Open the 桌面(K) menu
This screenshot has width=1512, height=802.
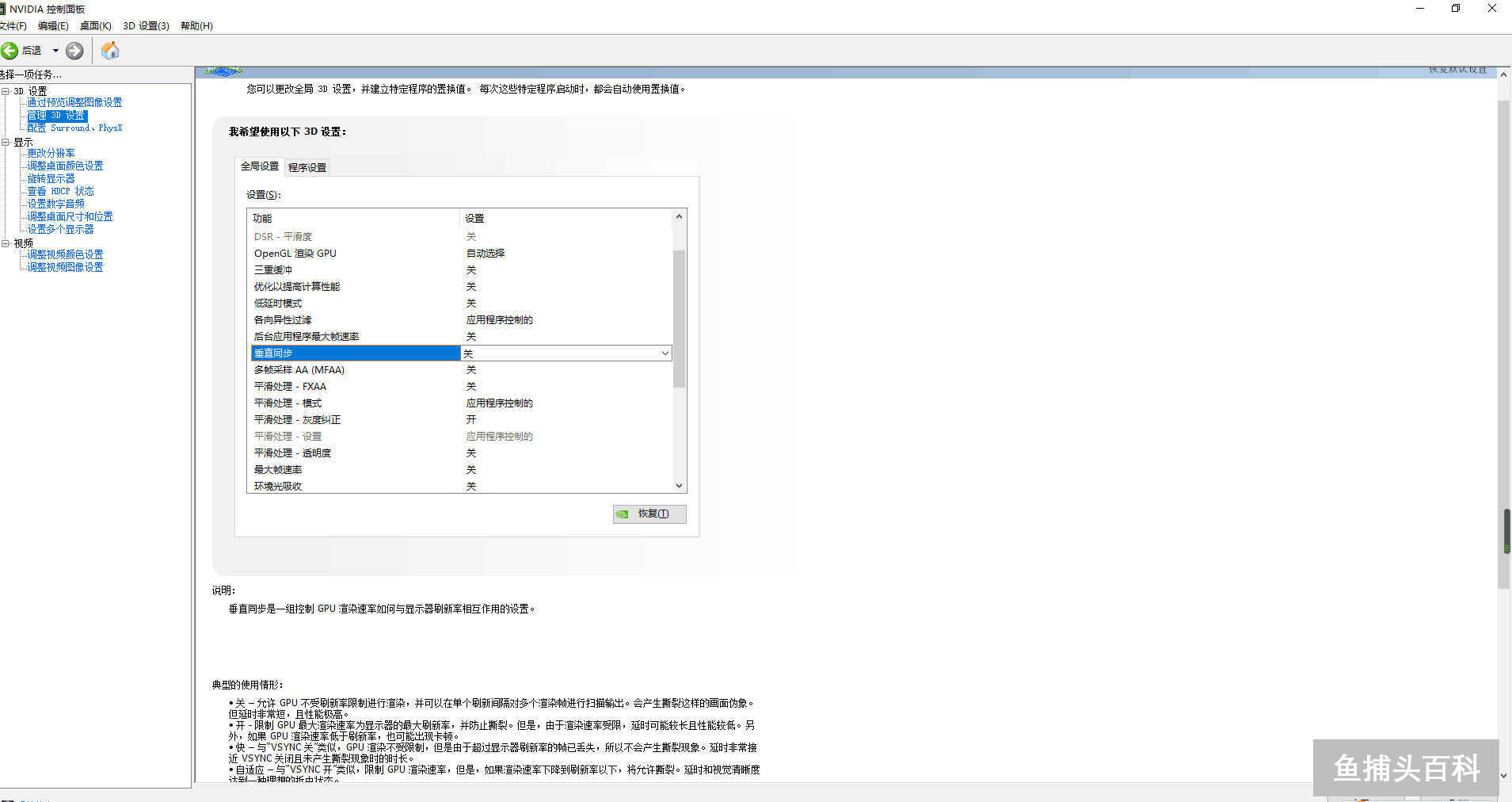click(95, 26)
